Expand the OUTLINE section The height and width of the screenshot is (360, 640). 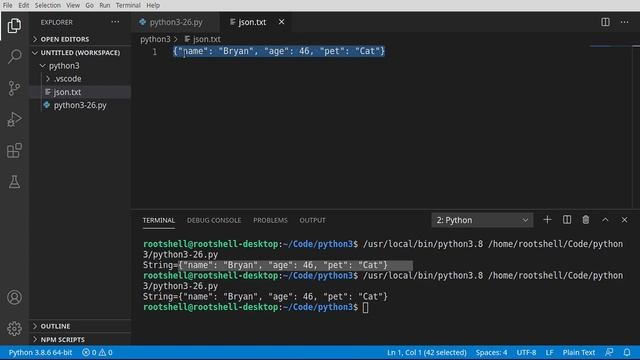55,326
